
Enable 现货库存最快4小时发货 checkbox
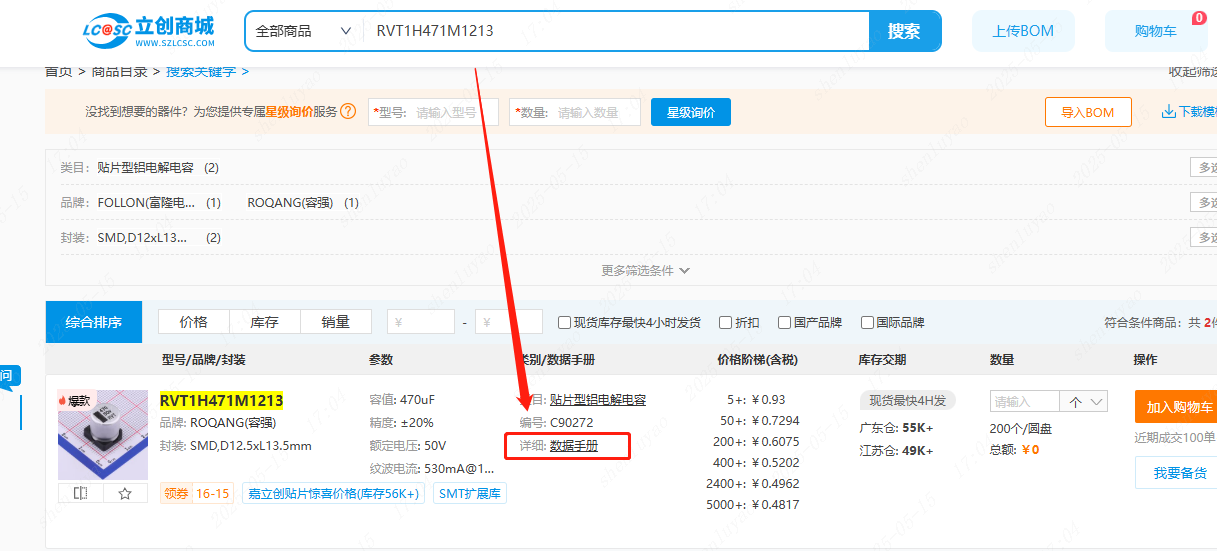565,322
